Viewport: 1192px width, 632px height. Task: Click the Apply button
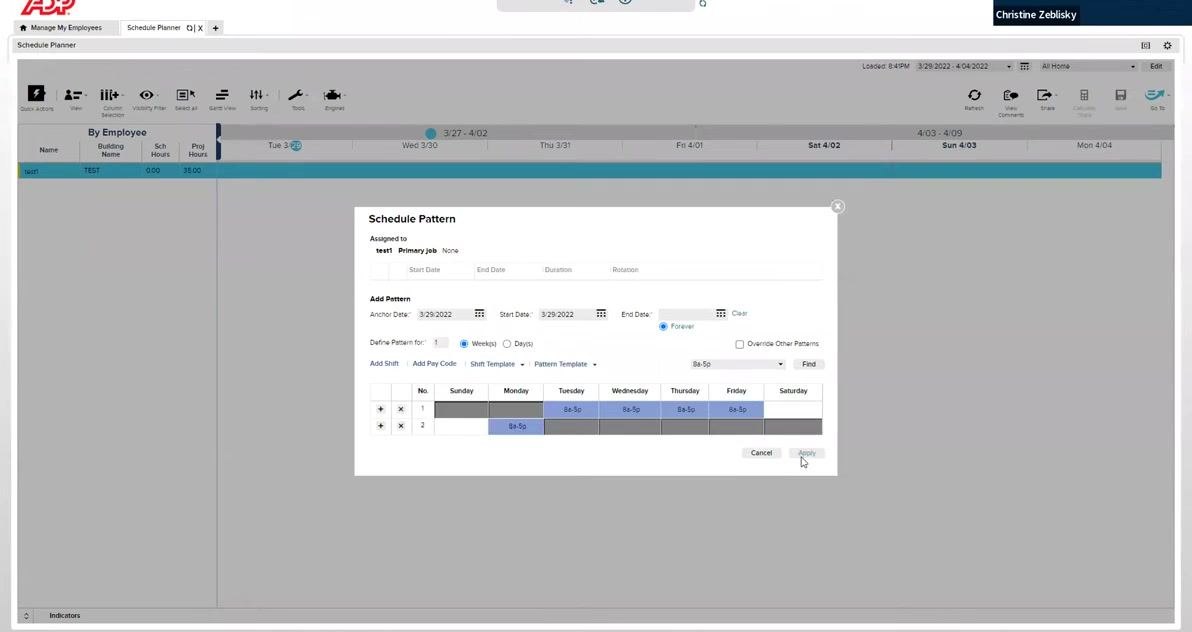[x=807, y=453]
